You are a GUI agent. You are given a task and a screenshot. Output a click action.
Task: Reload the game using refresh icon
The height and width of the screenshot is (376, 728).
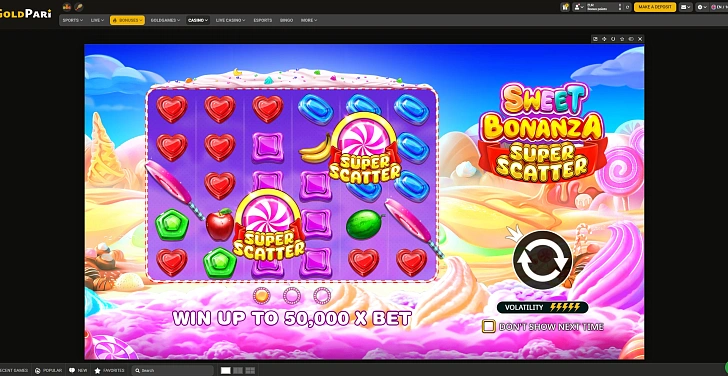click(x=613, y=39)
